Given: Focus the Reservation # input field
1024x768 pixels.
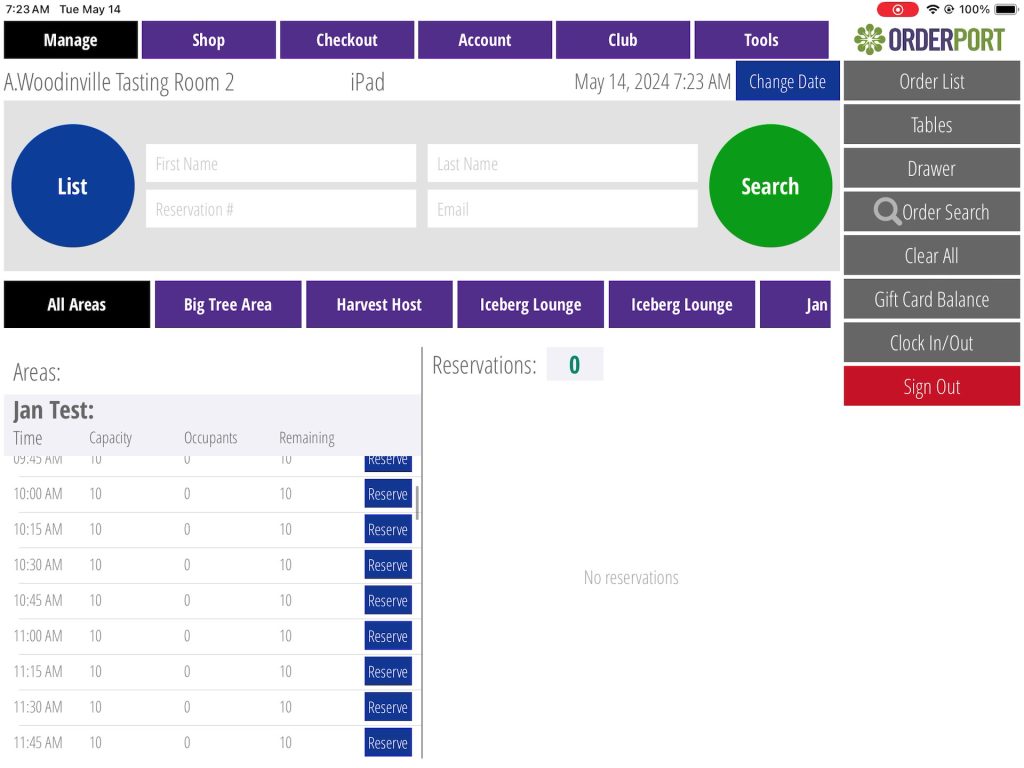Looking at the screenshot, I should click(x=280, y=209).
